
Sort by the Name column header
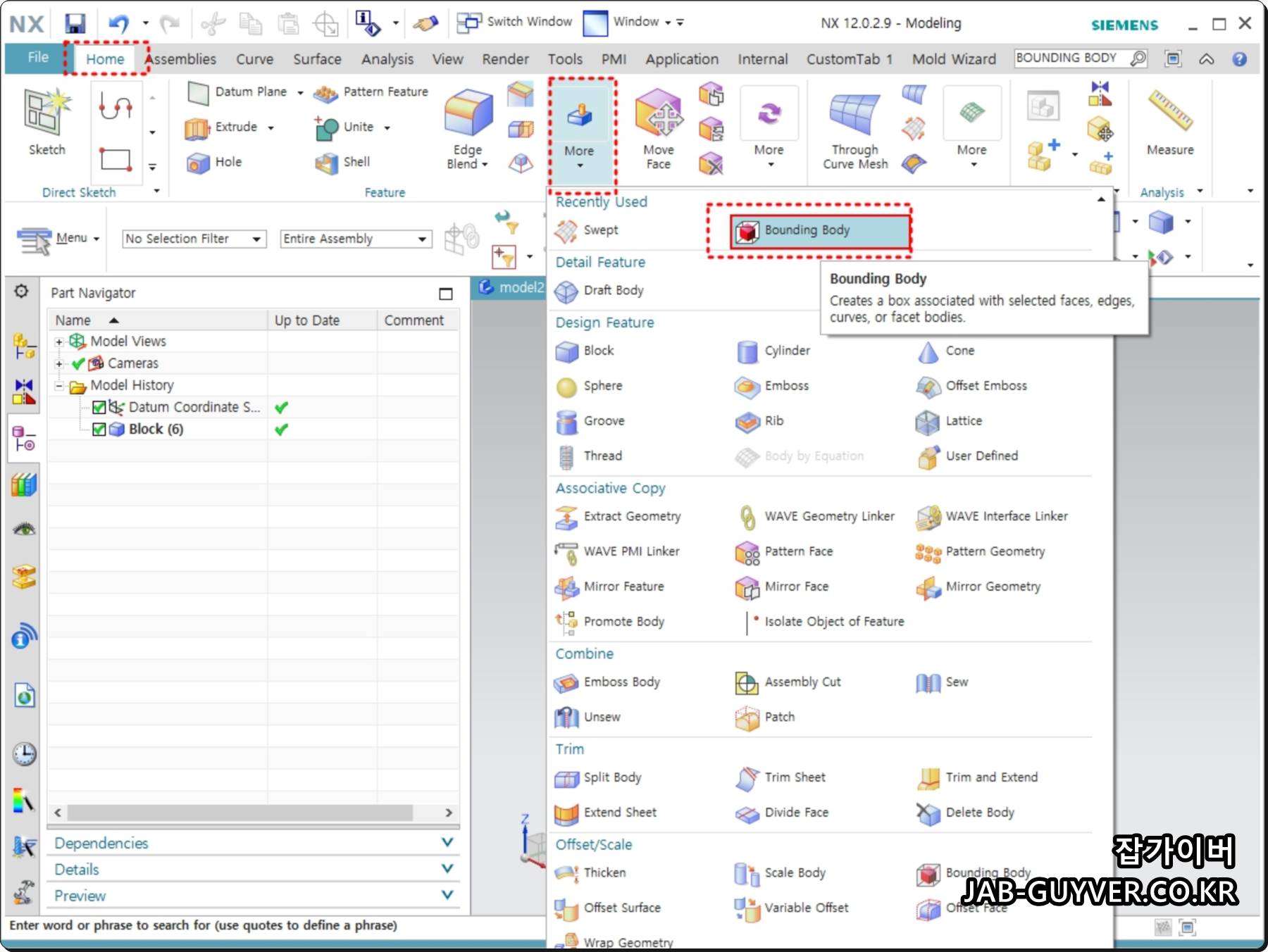click(x=158, y=320)
